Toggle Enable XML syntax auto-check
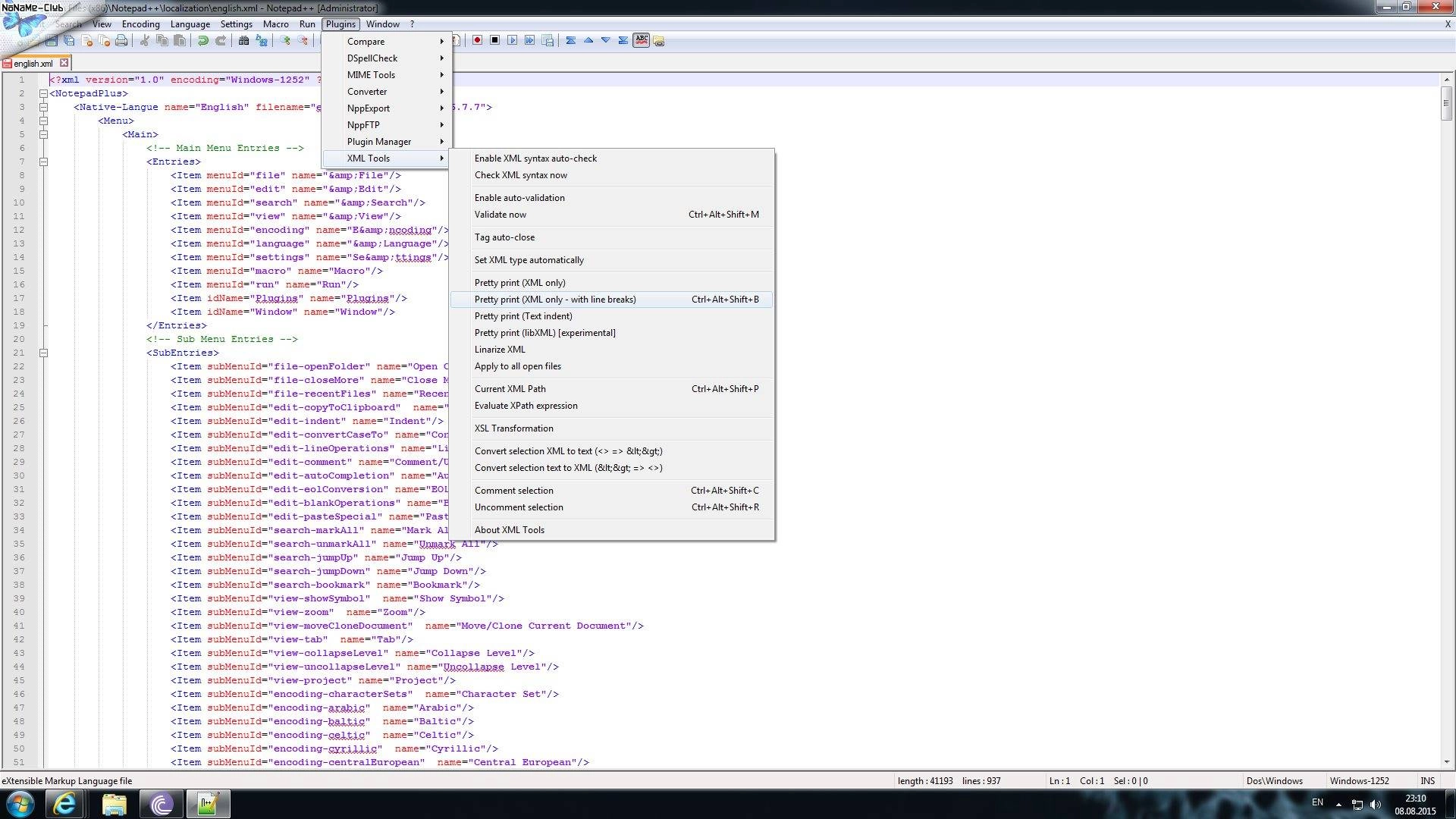The image size is (1456, 819). (611, 158)
